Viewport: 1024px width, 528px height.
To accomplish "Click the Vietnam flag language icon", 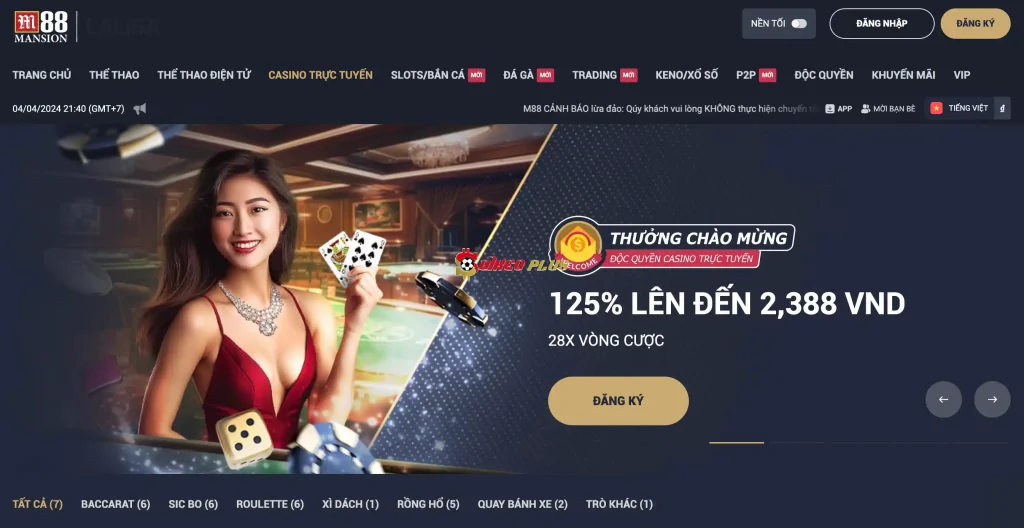I will pyautogui.click(x=936, y=108).
